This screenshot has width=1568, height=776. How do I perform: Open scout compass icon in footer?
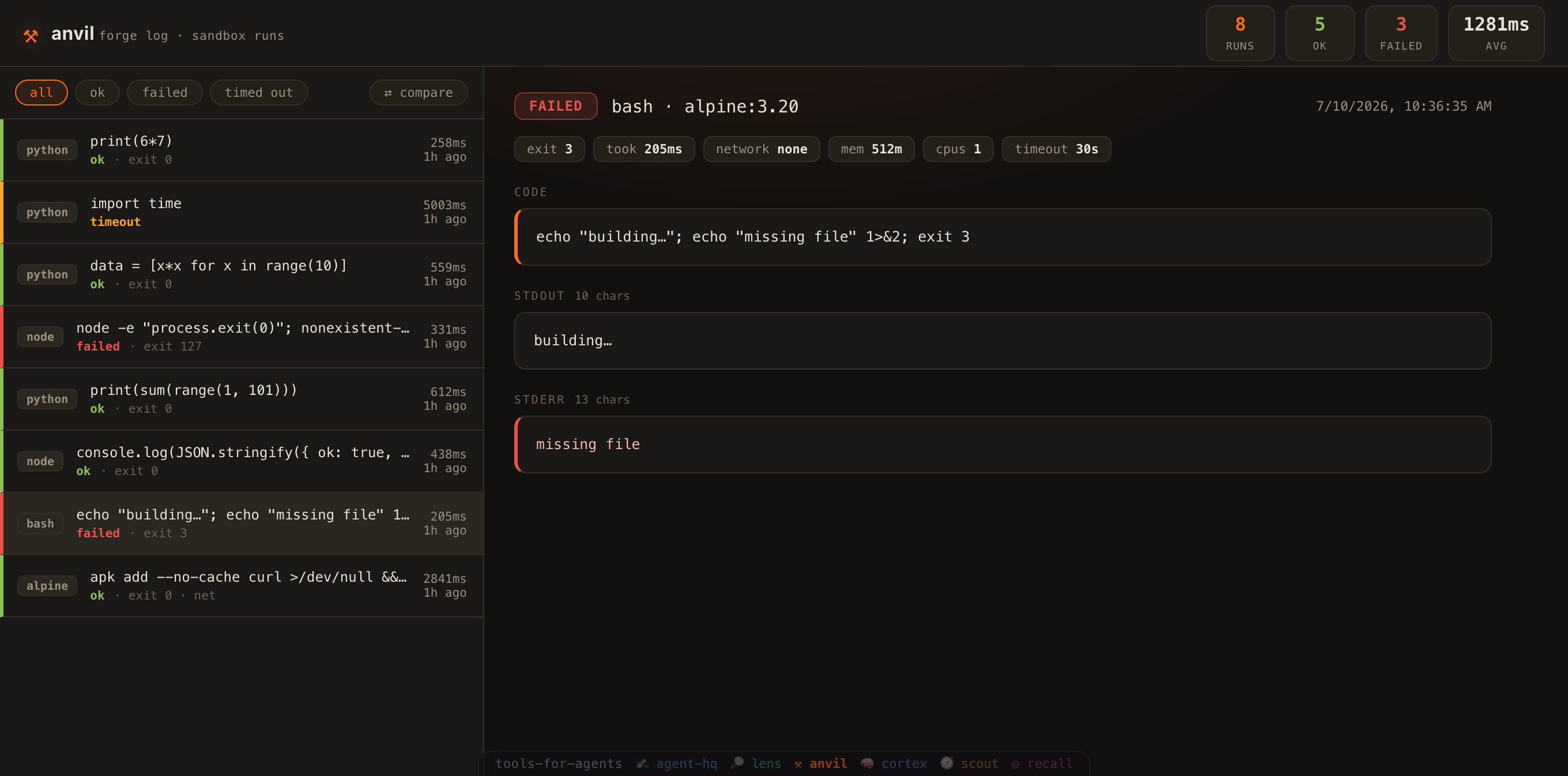tap(947, 763)
